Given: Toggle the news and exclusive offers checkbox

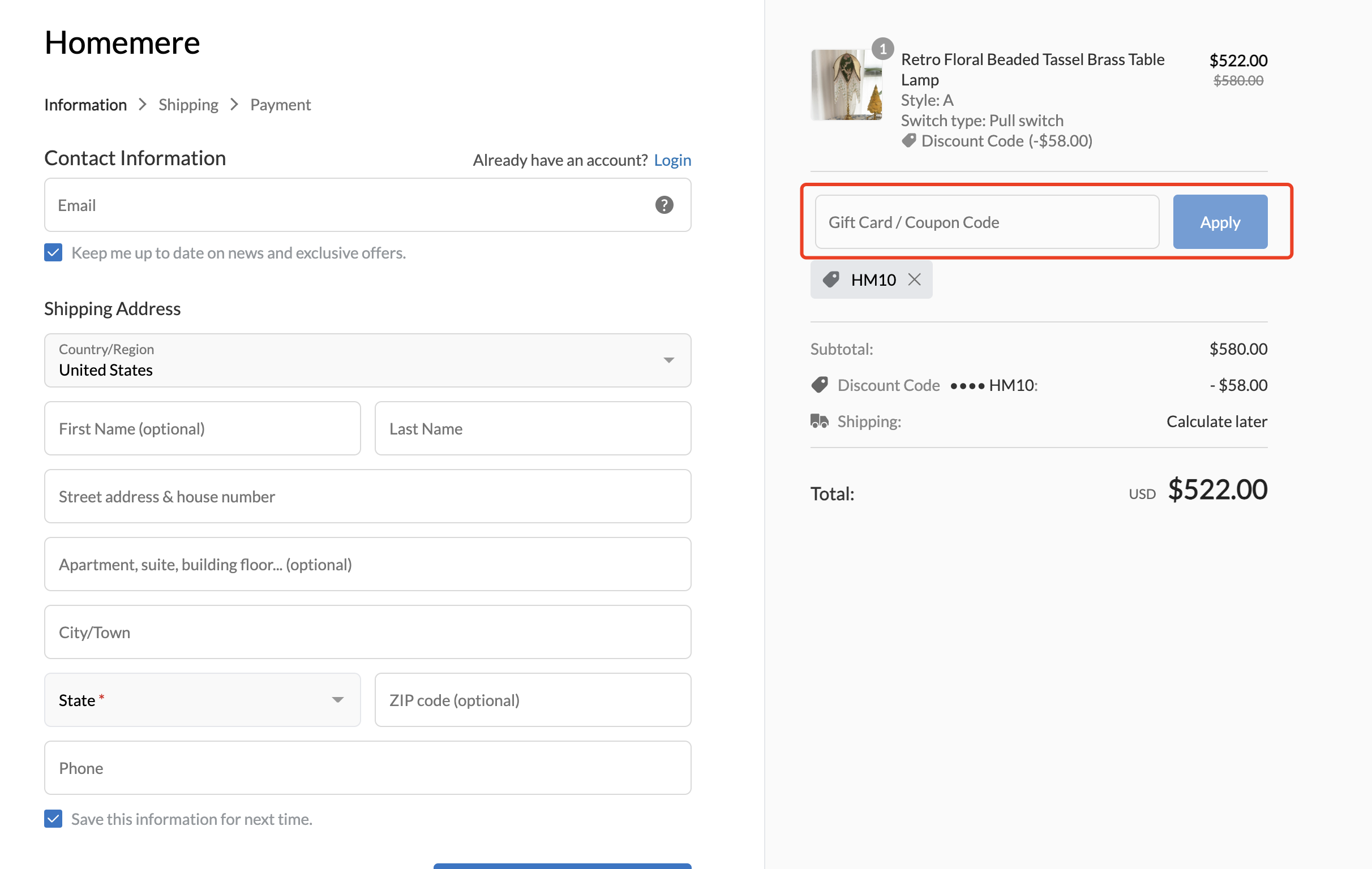Looking at the screenshot, I should 53,252.
